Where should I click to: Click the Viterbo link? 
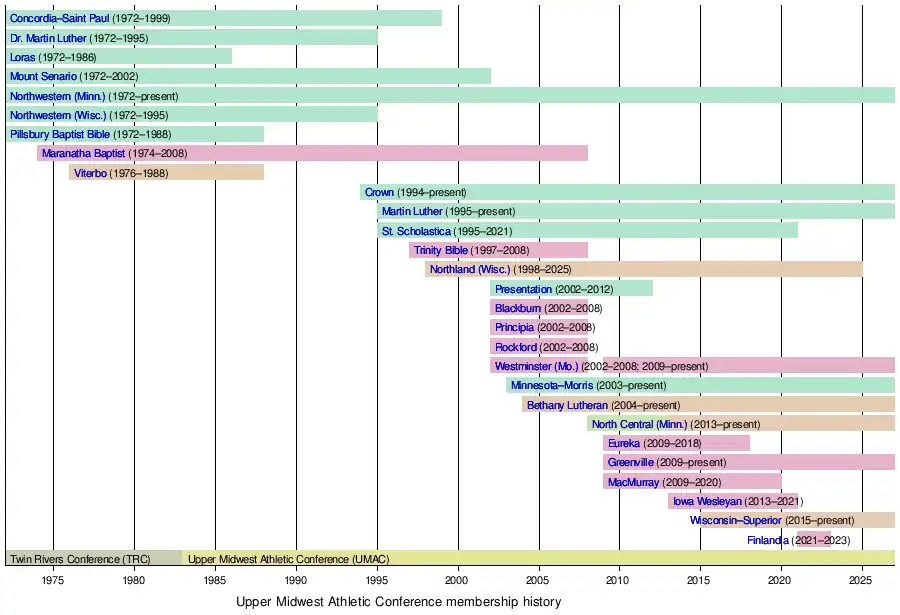[x=89, y=173]
